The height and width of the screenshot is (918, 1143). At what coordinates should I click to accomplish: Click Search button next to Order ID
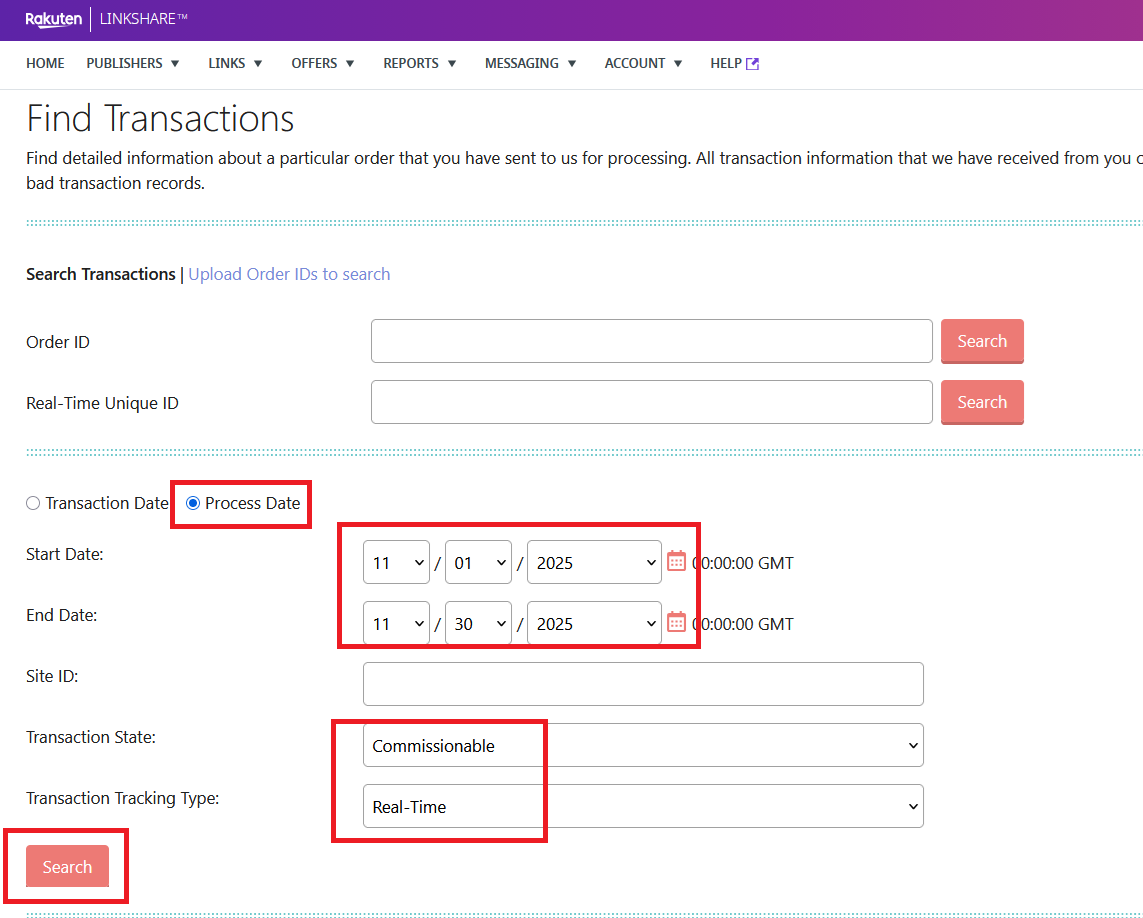tap(981, 341)
